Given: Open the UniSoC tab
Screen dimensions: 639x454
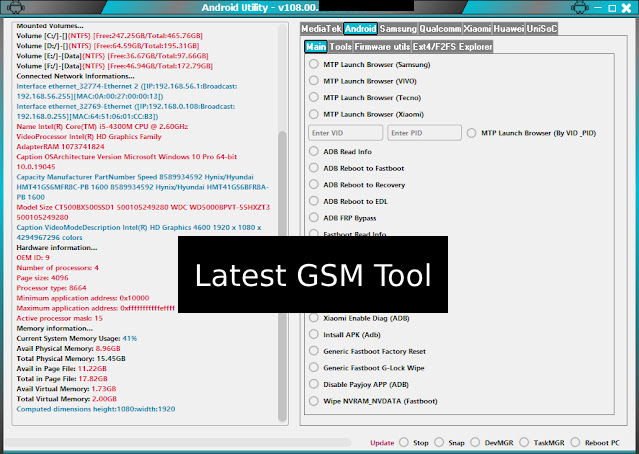Looking at the screenshot, I should pyautogui.click(x=542, y=29).
